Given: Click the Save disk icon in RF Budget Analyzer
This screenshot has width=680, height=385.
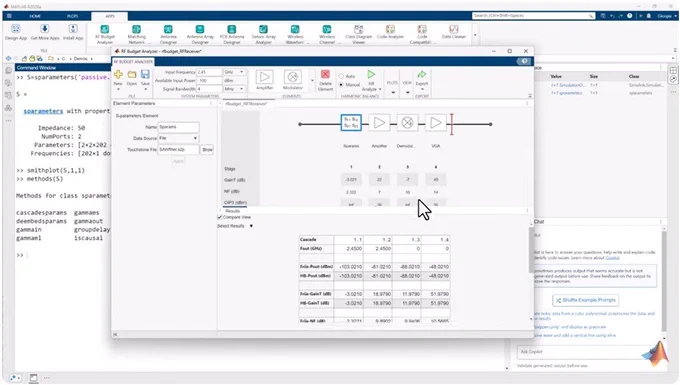Looking at the screenshot, I should (x=145, y=74).
